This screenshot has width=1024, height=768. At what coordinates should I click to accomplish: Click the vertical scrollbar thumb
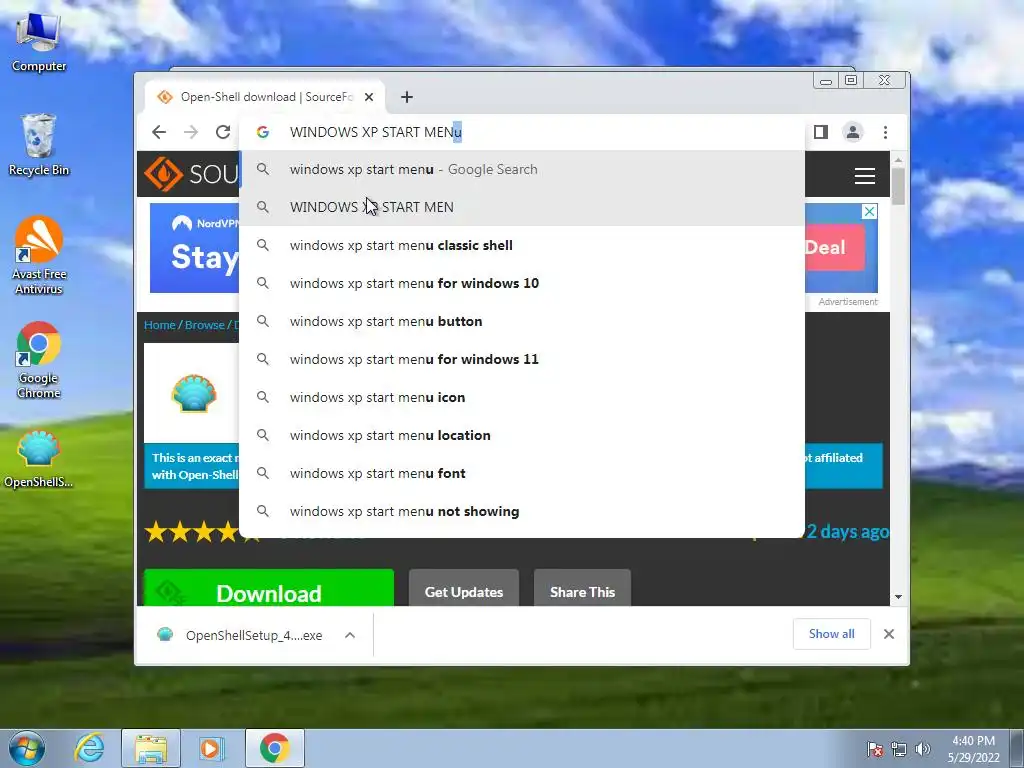point(899,186)
